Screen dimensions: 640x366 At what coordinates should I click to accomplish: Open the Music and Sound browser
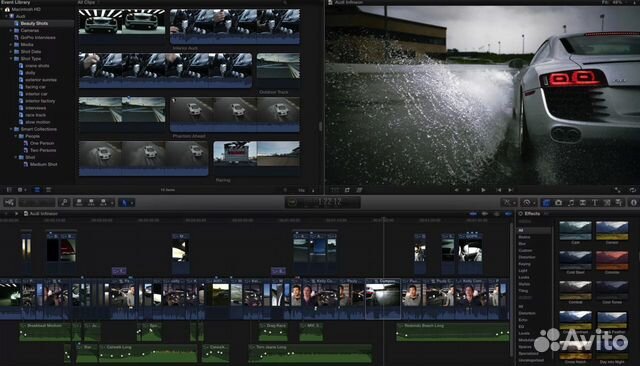tap(571, 202)
